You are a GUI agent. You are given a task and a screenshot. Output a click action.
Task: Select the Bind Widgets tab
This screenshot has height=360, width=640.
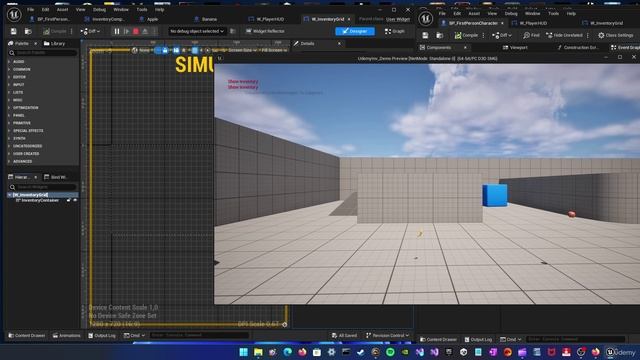point(56,177)
